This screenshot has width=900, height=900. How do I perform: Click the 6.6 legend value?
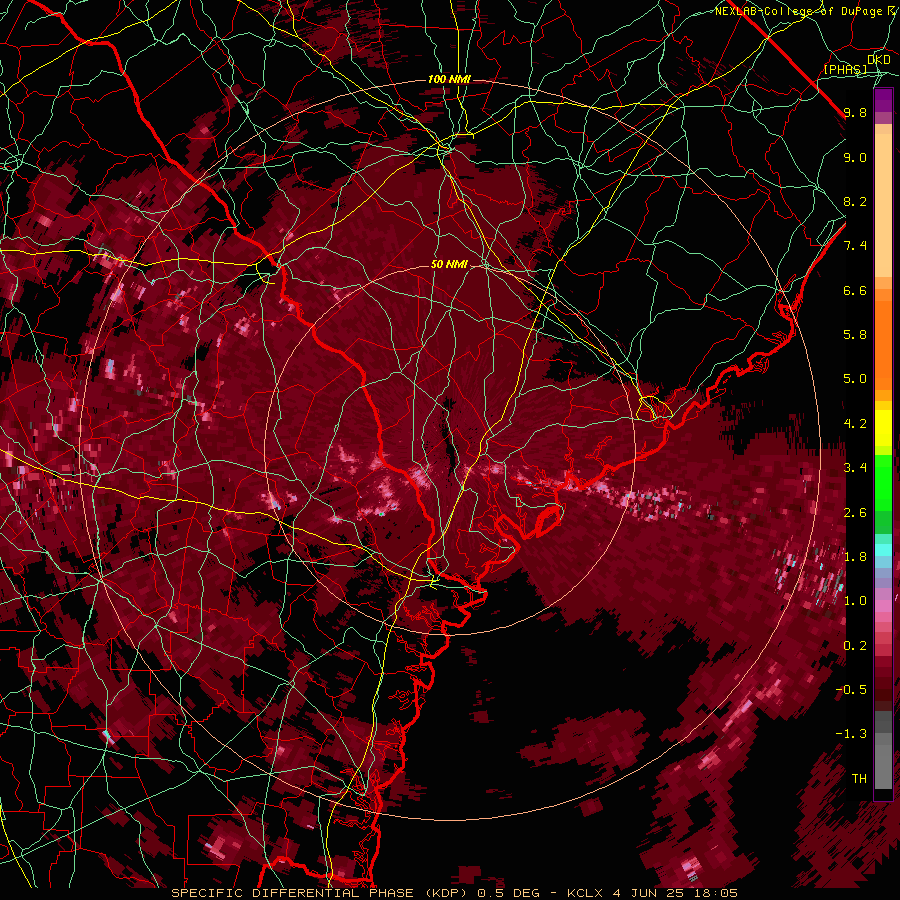(x=855, y=290)
